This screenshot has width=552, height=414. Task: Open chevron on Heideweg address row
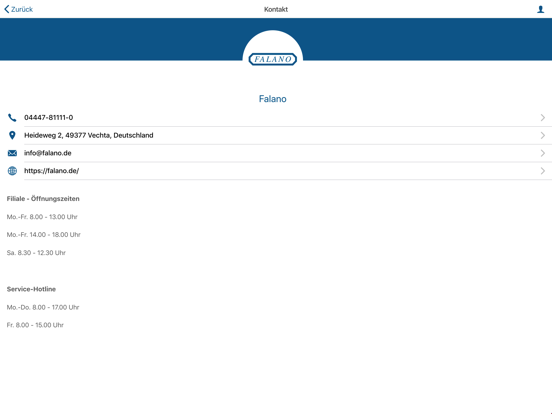(542, 135)
